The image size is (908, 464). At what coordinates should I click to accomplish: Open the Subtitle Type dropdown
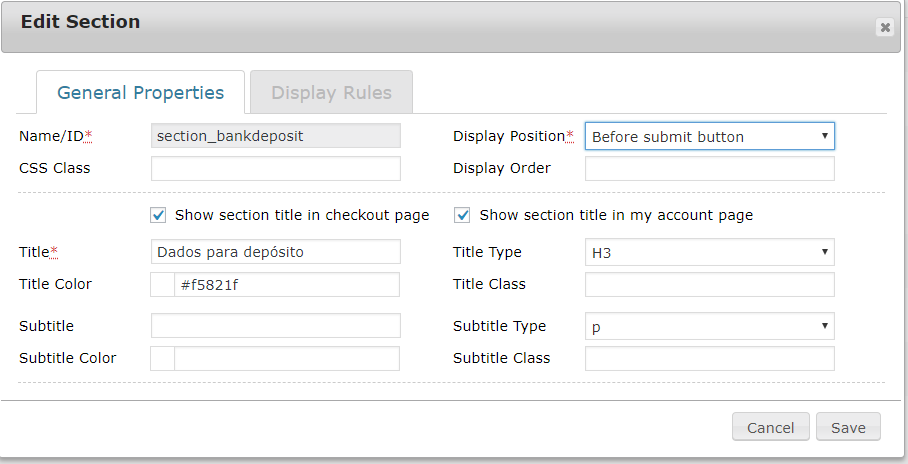pos(709,327)
